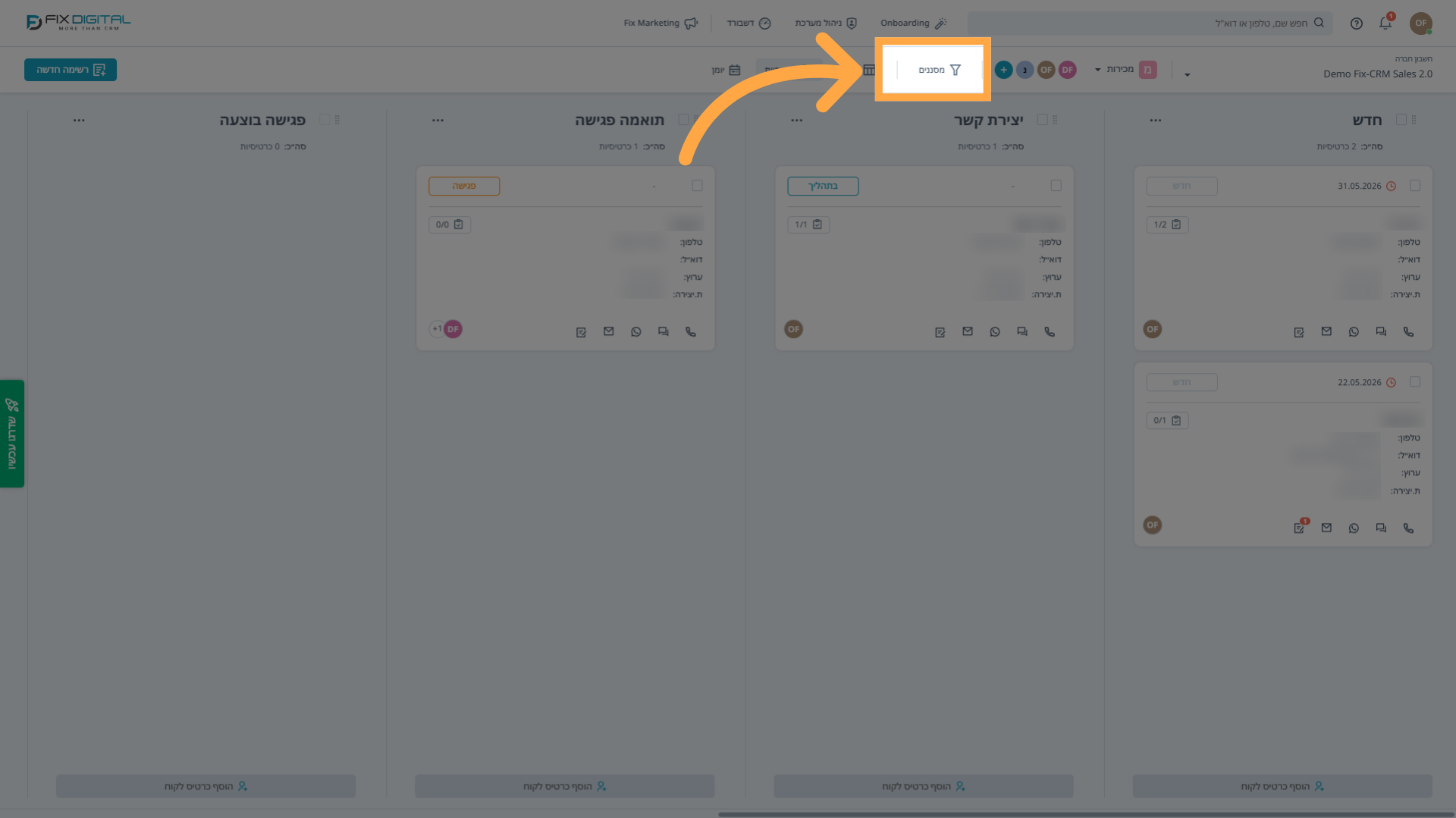
Task: Click the horizontal scrollbar at the bottom
Action: click(1086, 814)
